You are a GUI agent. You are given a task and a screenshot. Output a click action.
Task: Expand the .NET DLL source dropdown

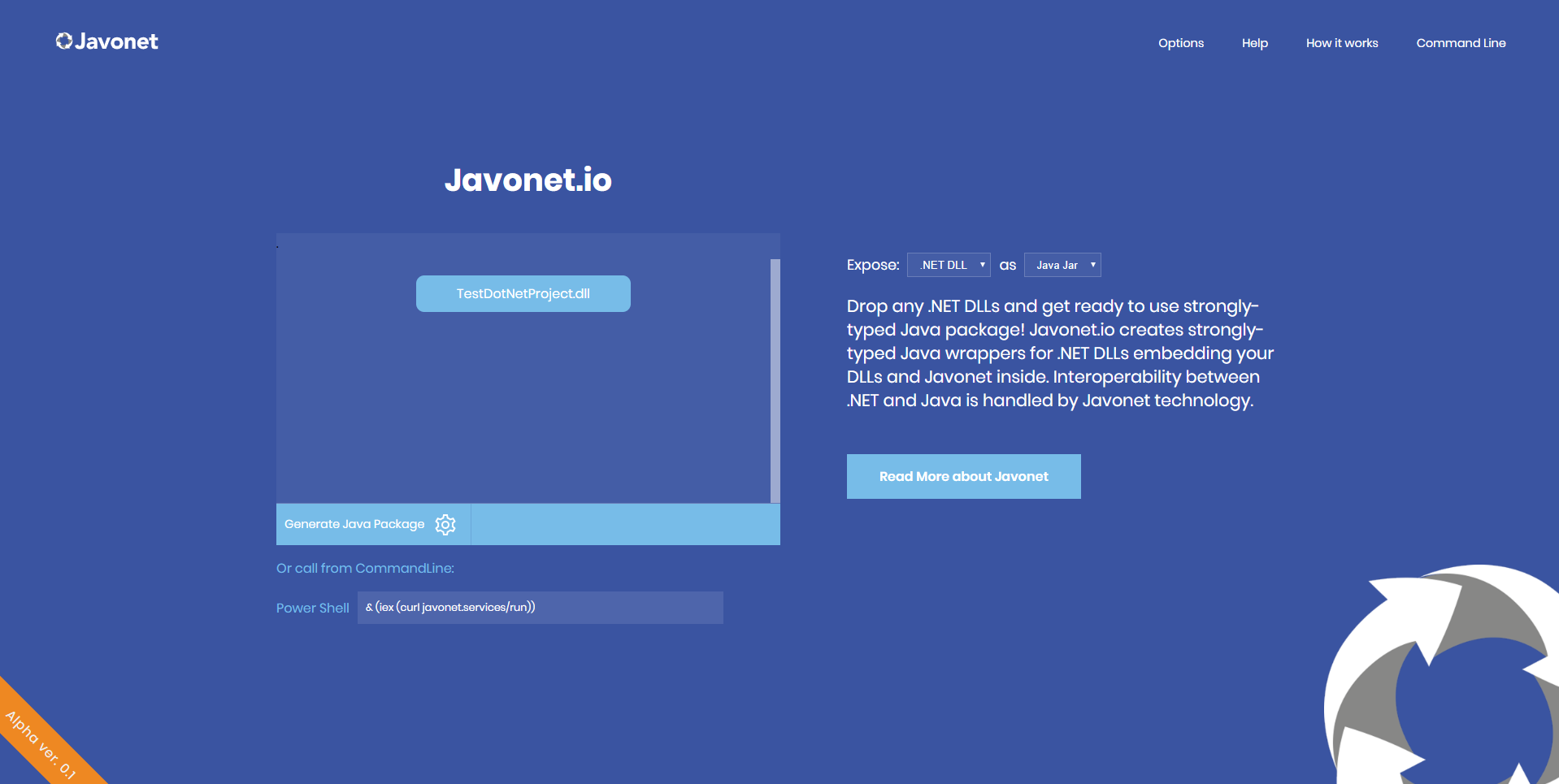point(949,265)
